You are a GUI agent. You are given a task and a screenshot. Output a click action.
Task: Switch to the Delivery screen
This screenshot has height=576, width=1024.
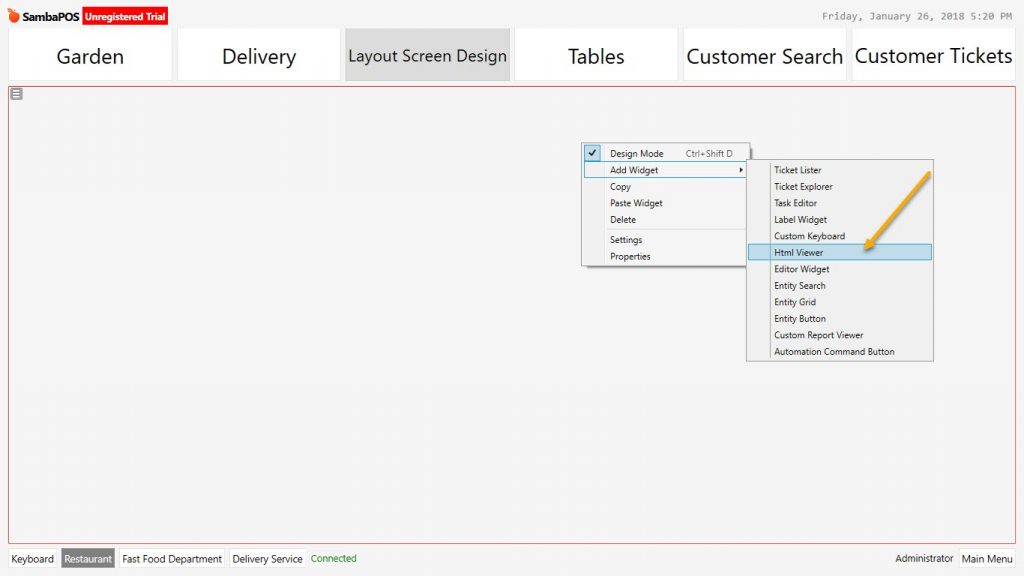259,55
